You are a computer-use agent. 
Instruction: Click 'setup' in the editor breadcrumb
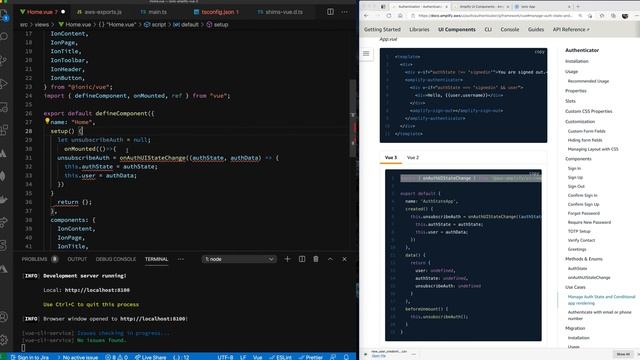221,24
